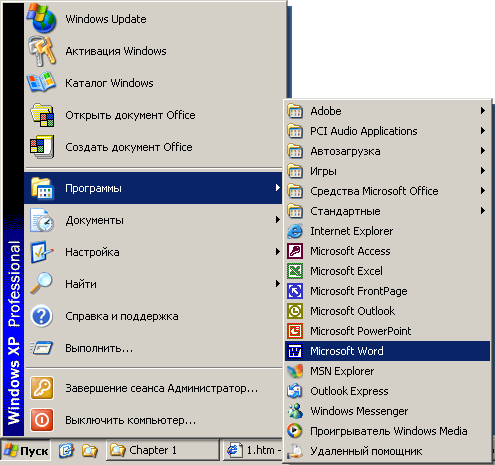Expand the Настройка submenu arrow
495x465 pixels.
pos(278,252)
